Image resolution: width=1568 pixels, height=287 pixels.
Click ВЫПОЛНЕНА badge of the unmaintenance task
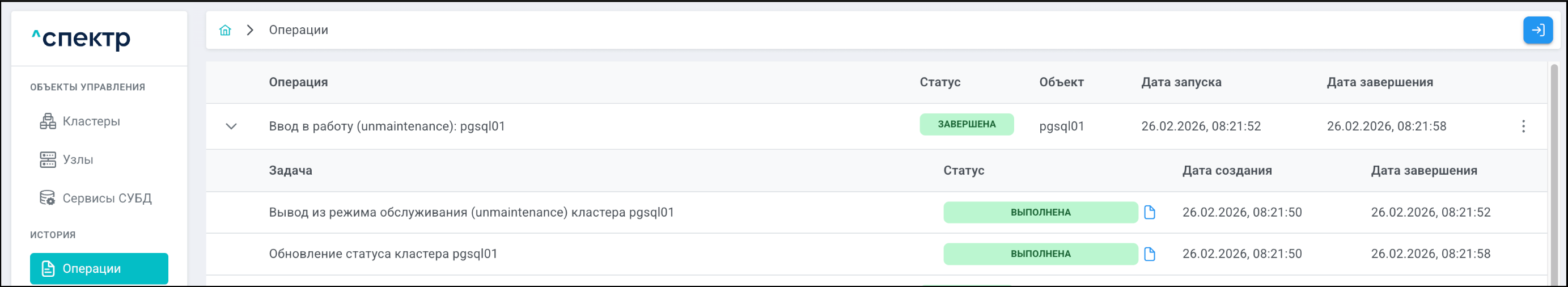point(1040,212)
